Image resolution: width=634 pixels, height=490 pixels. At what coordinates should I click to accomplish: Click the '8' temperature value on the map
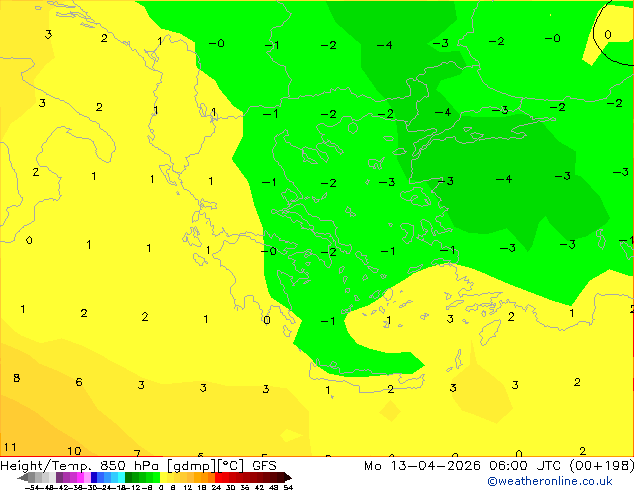[17, 378]
